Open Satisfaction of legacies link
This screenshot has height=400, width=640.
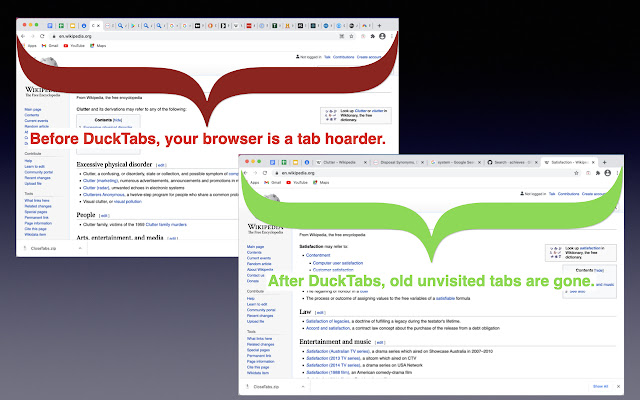pos(327,321)
